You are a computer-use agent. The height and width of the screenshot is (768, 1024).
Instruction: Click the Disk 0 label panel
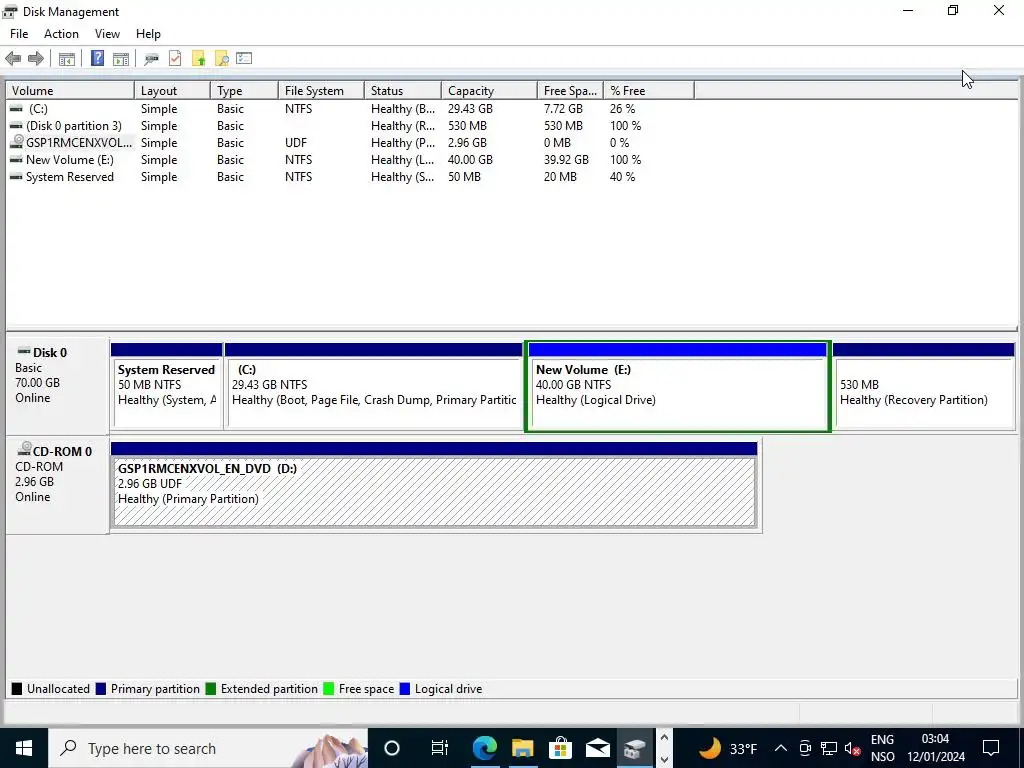click(57, 385)
